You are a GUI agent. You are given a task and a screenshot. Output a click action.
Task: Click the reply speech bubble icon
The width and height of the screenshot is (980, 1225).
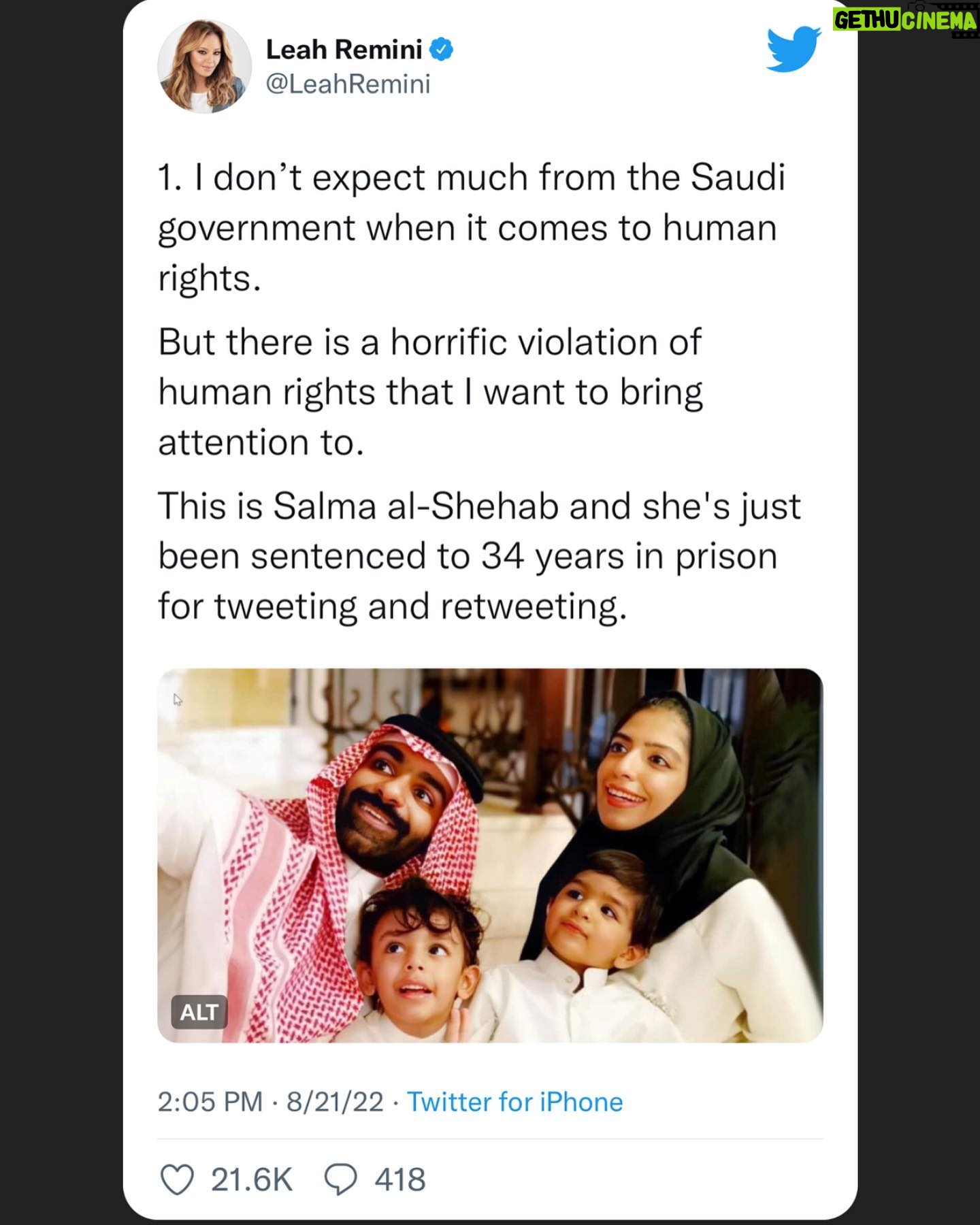tap(340, 1179)
